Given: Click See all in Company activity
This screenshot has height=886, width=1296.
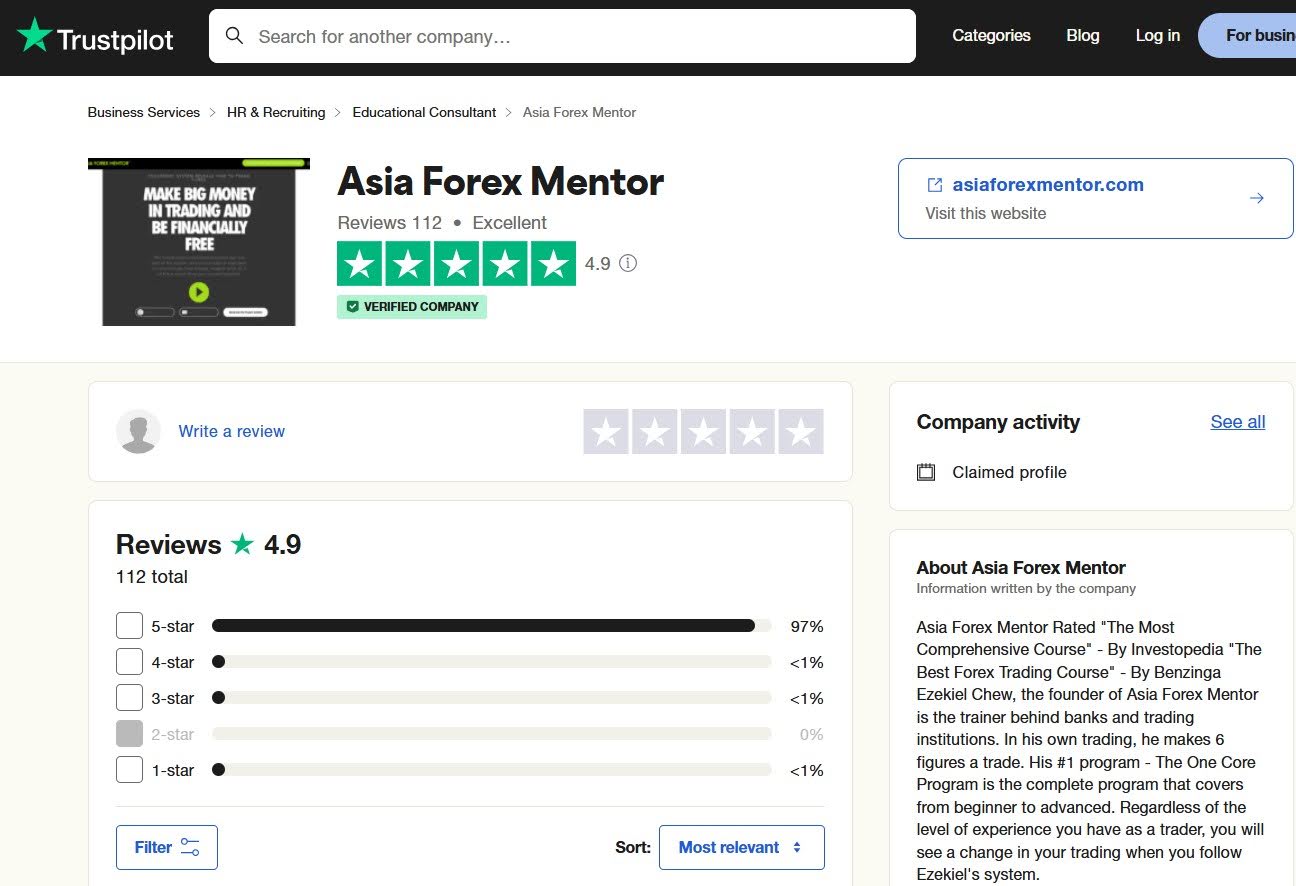Looking at the screenshot, I should click(x=1238, y=422).
